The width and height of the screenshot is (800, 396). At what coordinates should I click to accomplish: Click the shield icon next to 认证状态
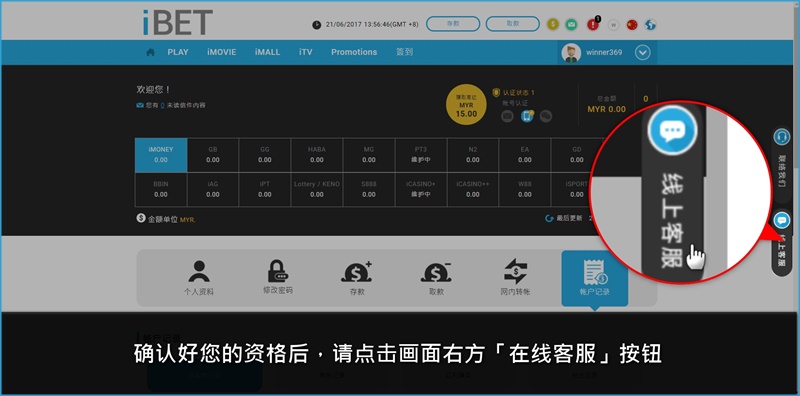[495, 92]
